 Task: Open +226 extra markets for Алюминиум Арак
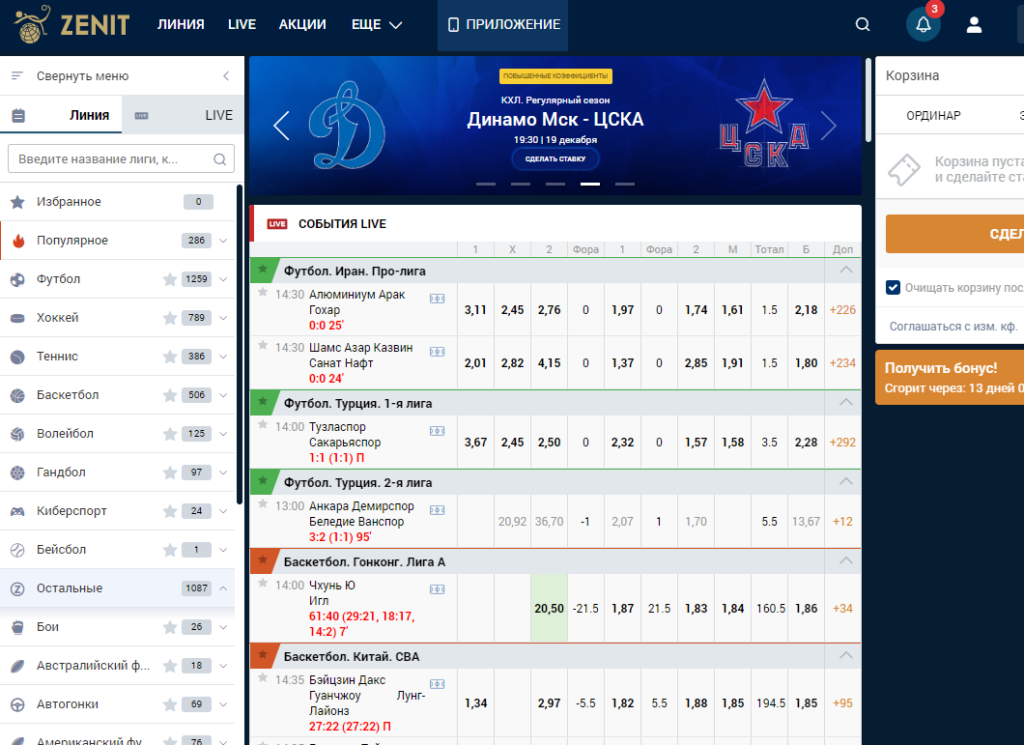point(842,309)
